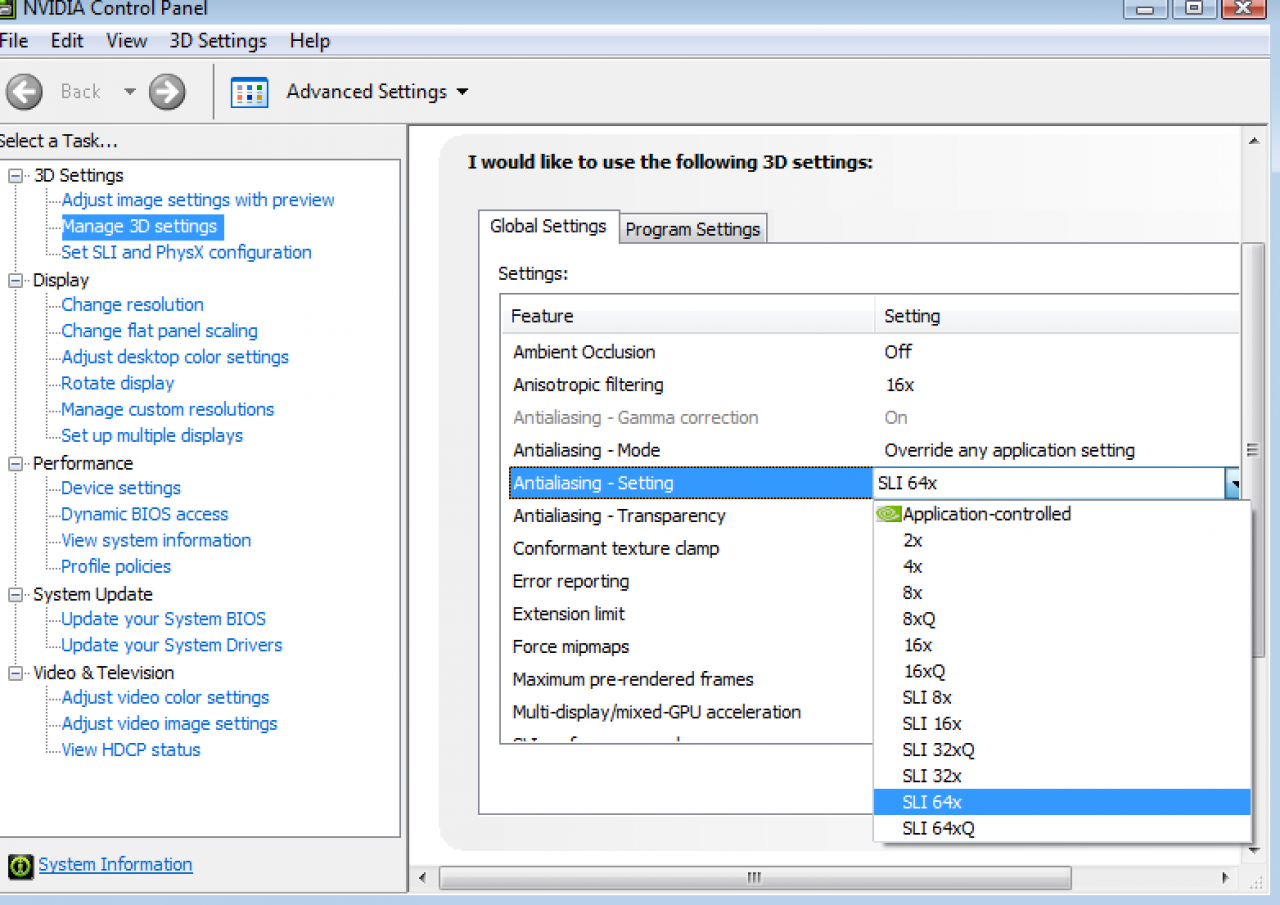Switch to the Program Settings tab

click(x=693, y=229)
